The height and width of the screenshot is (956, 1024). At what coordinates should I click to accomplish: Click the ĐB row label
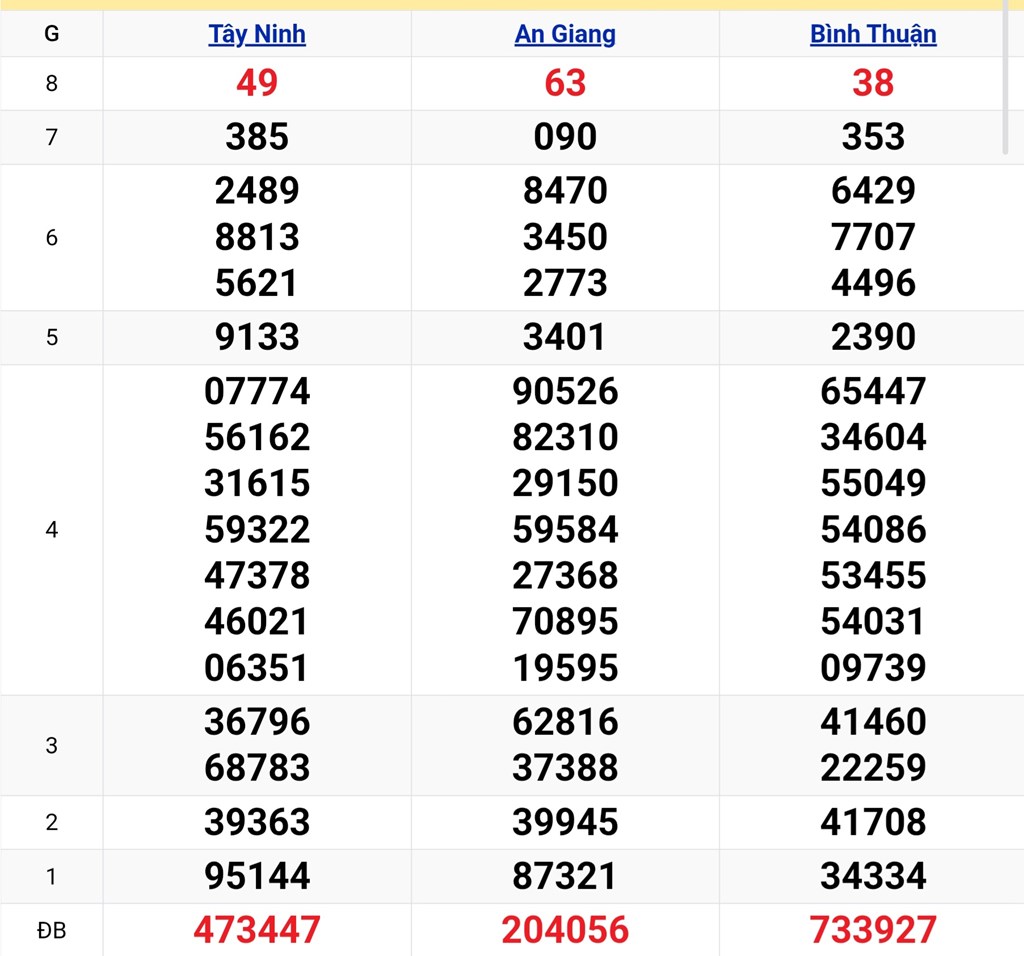[52, 930]
